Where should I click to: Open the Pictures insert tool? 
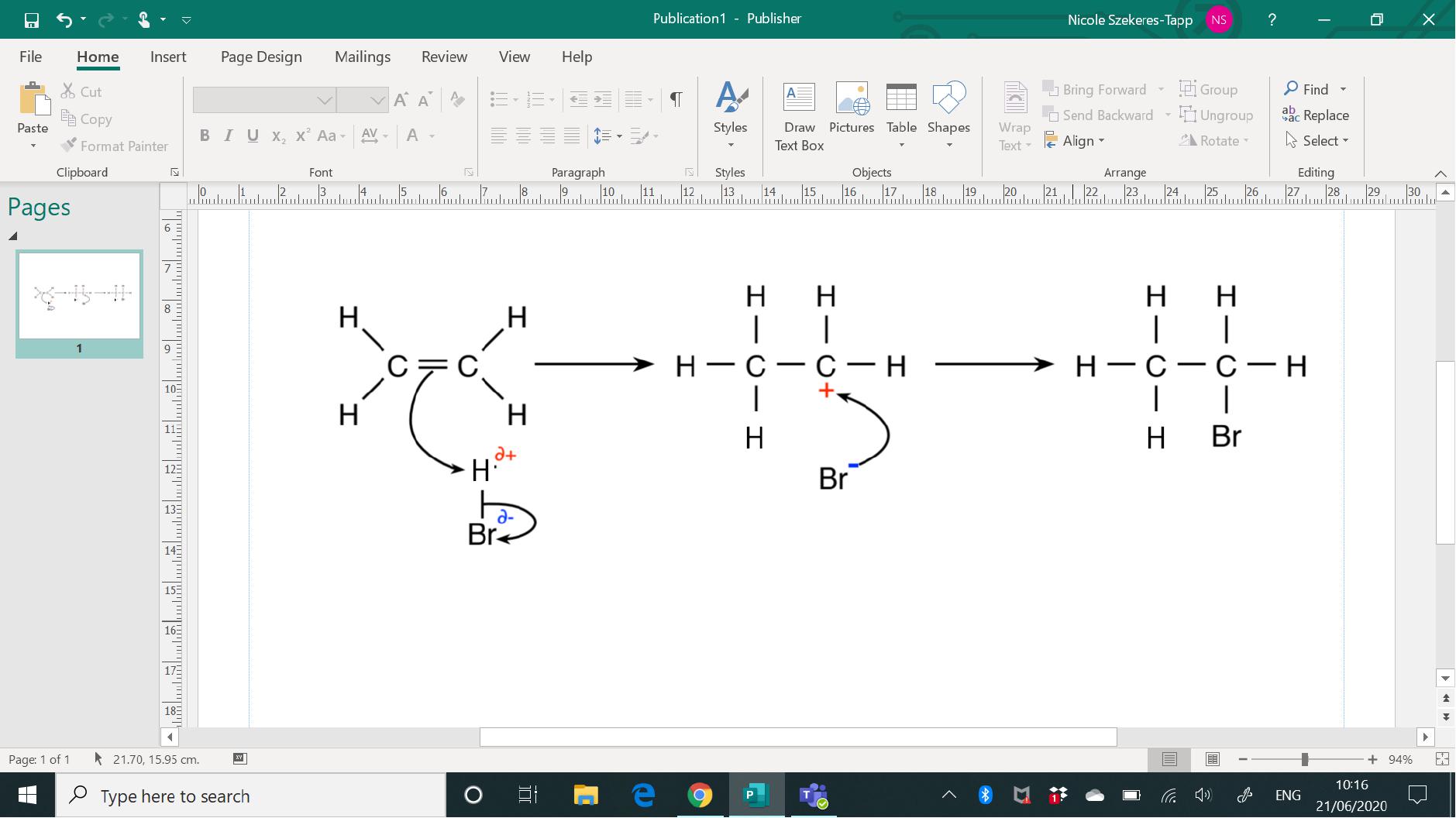(852, 99)
